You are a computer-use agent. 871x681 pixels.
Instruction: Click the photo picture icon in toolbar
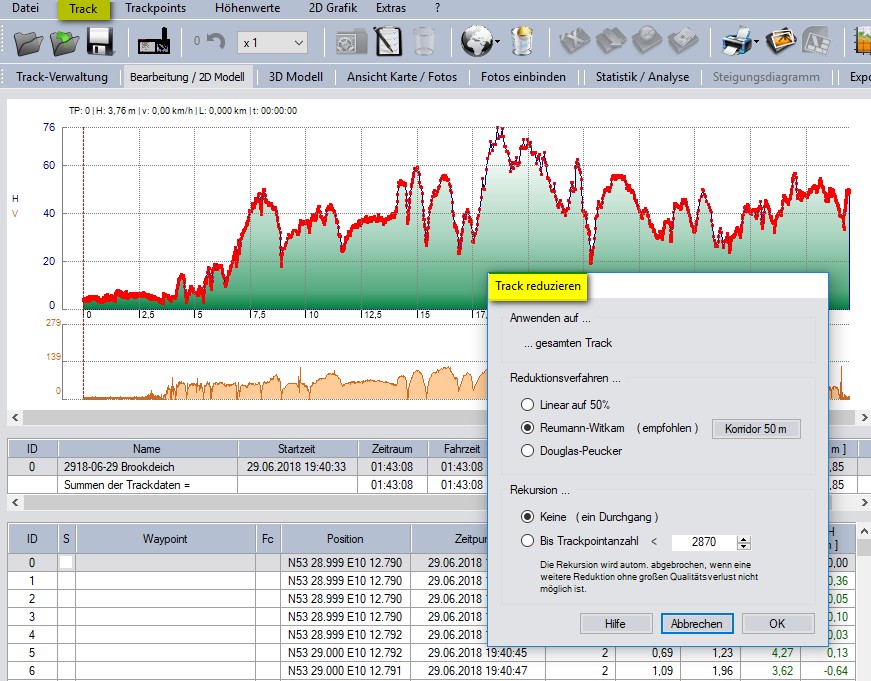tap(781, 42)
